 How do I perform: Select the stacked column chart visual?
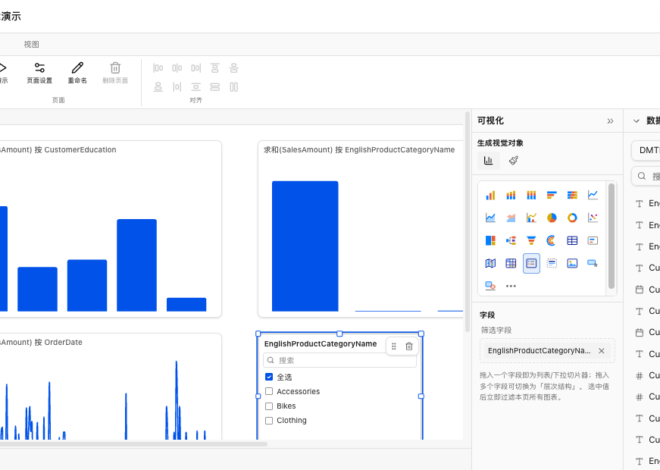(x=511, y=195)
